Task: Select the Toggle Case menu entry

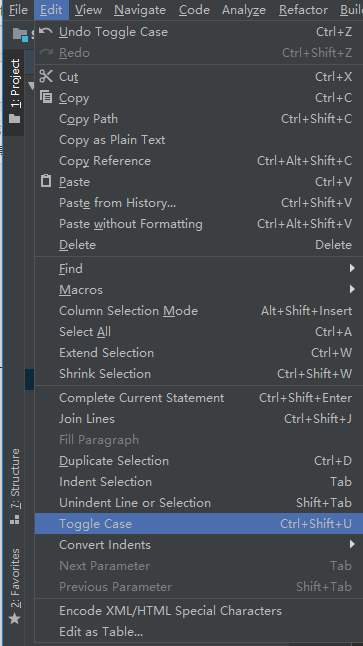Action: coord(199,523)
